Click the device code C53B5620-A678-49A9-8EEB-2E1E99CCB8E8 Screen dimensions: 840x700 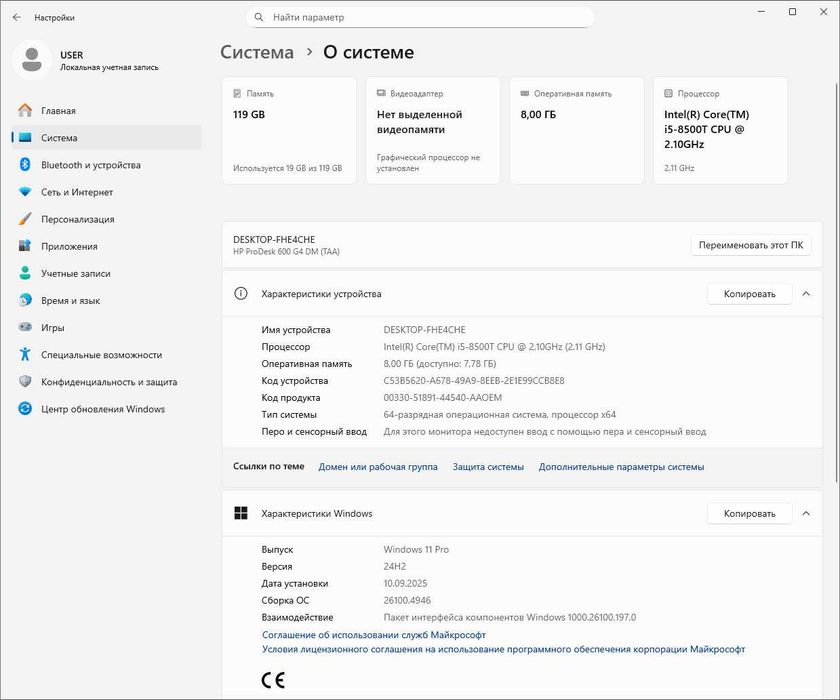point(474,380)
